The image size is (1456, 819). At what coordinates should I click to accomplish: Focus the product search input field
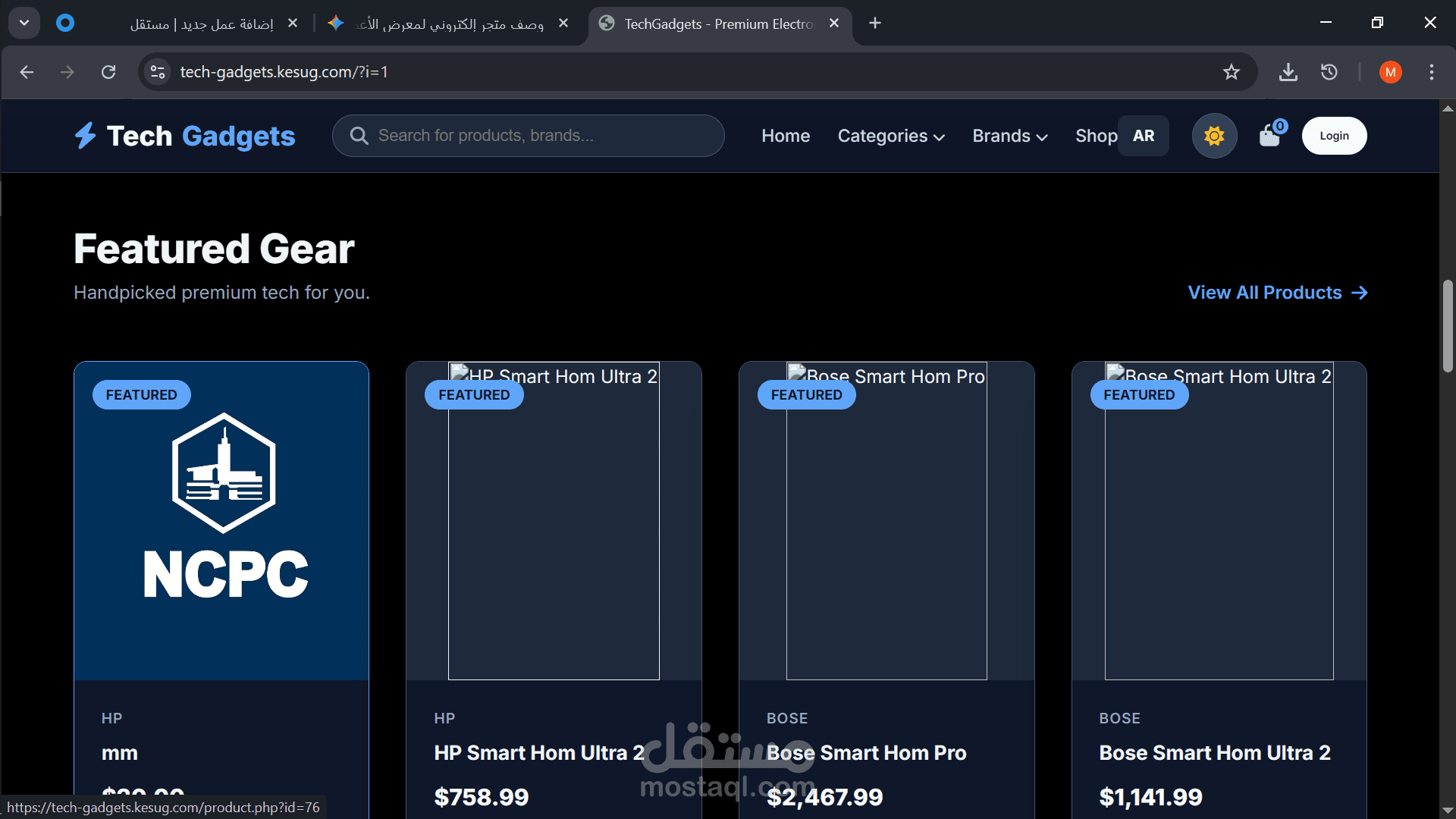pos(538,136)
